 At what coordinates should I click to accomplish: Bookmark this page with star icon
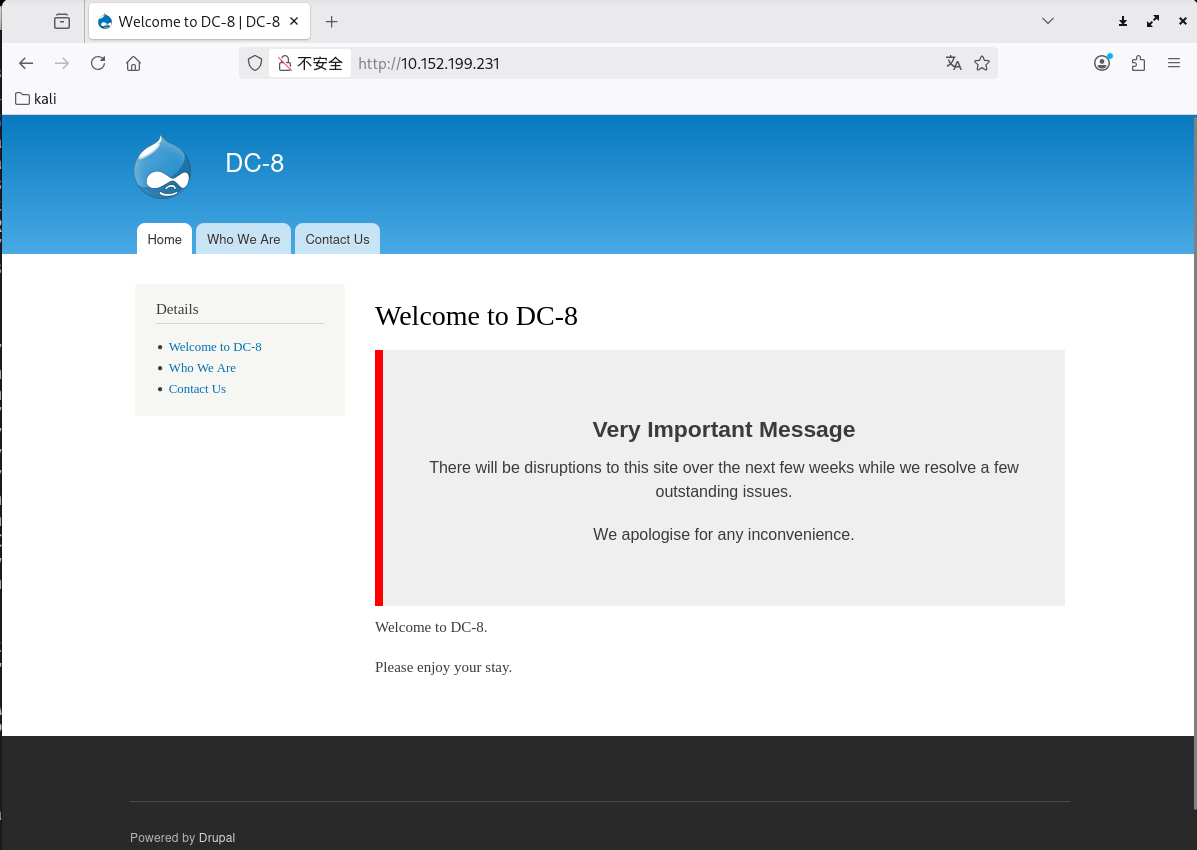coord(982,63)
